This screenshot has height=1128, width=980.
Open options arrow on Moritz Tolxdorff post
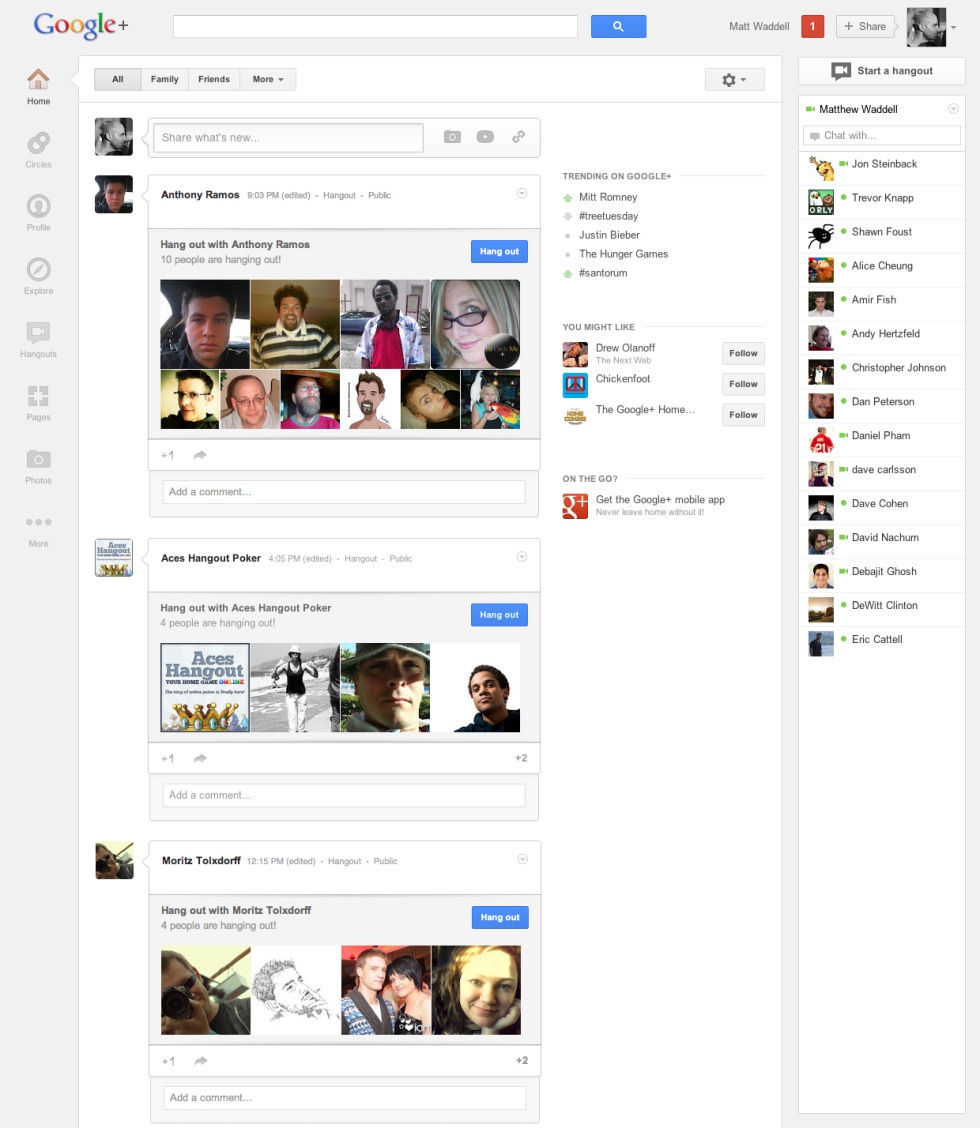[x=522, y=859]
